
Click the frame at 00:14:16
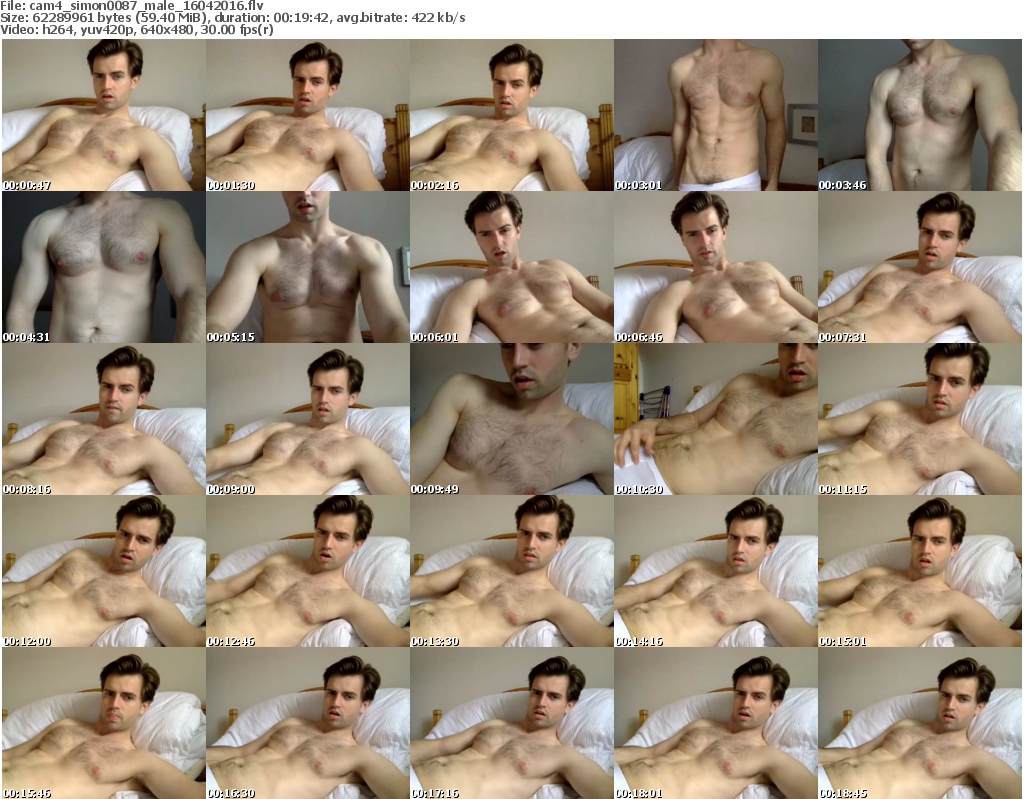coord(716,572)
